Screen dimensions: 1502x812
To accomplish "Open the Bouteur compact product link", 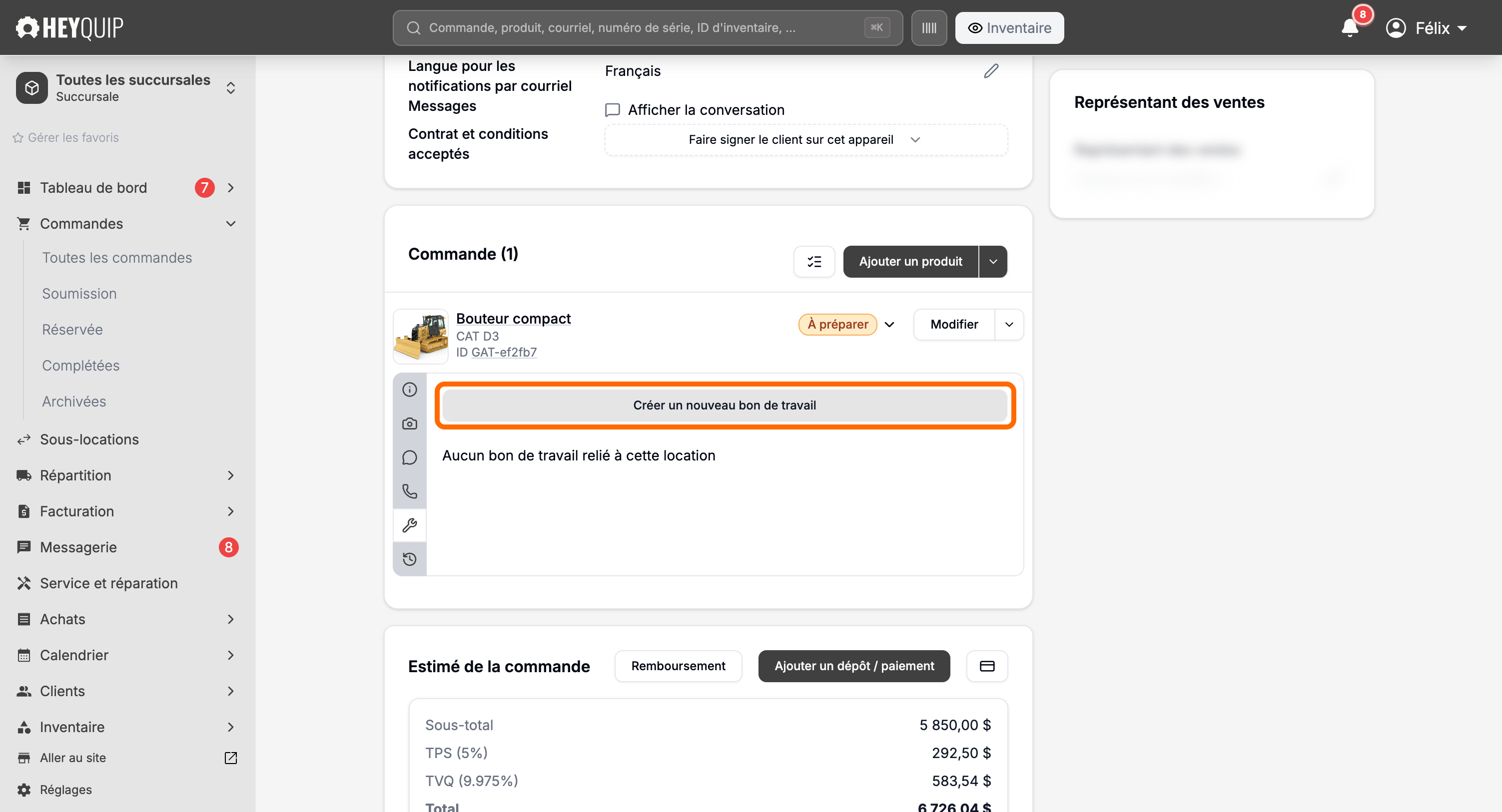I will 513,318.
